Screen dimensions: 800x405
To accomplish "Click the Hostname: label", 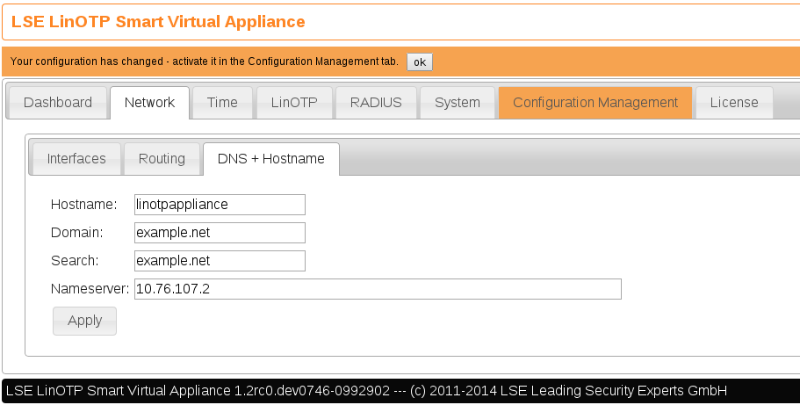I will (84, 205).
